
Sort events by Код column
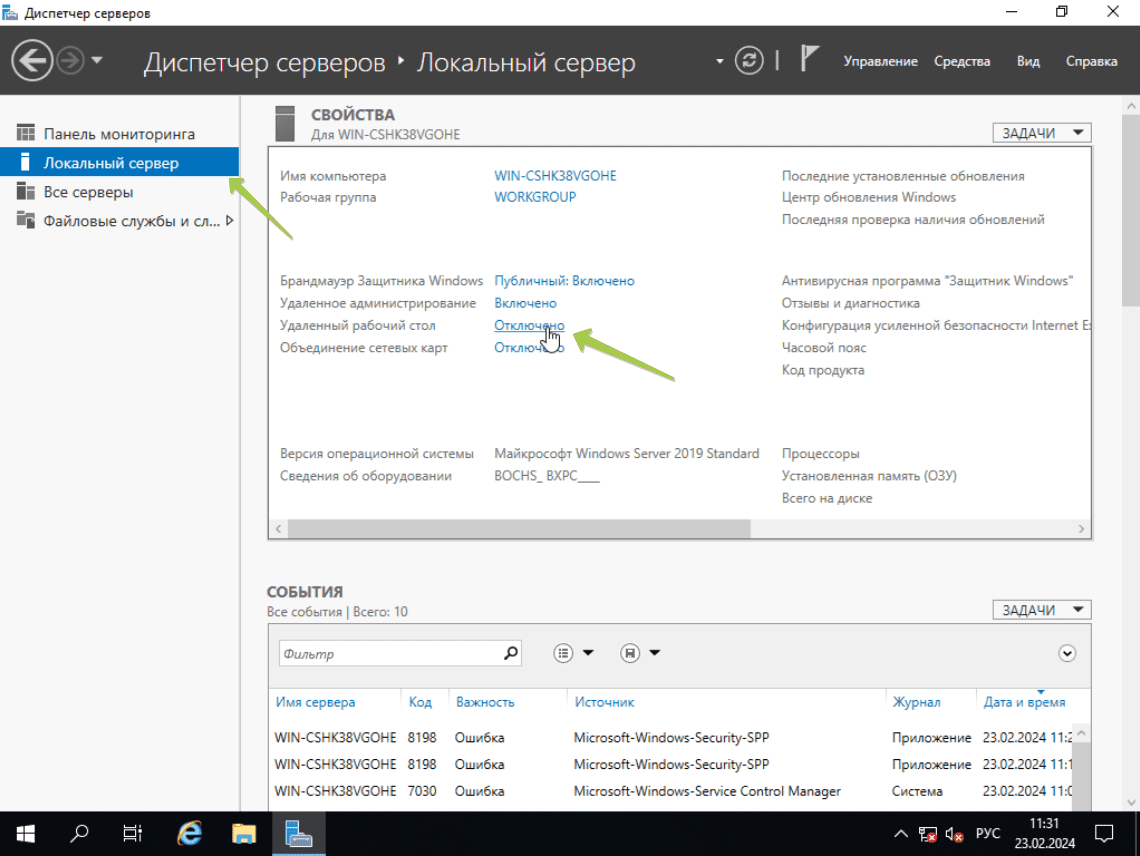(420, 703)
